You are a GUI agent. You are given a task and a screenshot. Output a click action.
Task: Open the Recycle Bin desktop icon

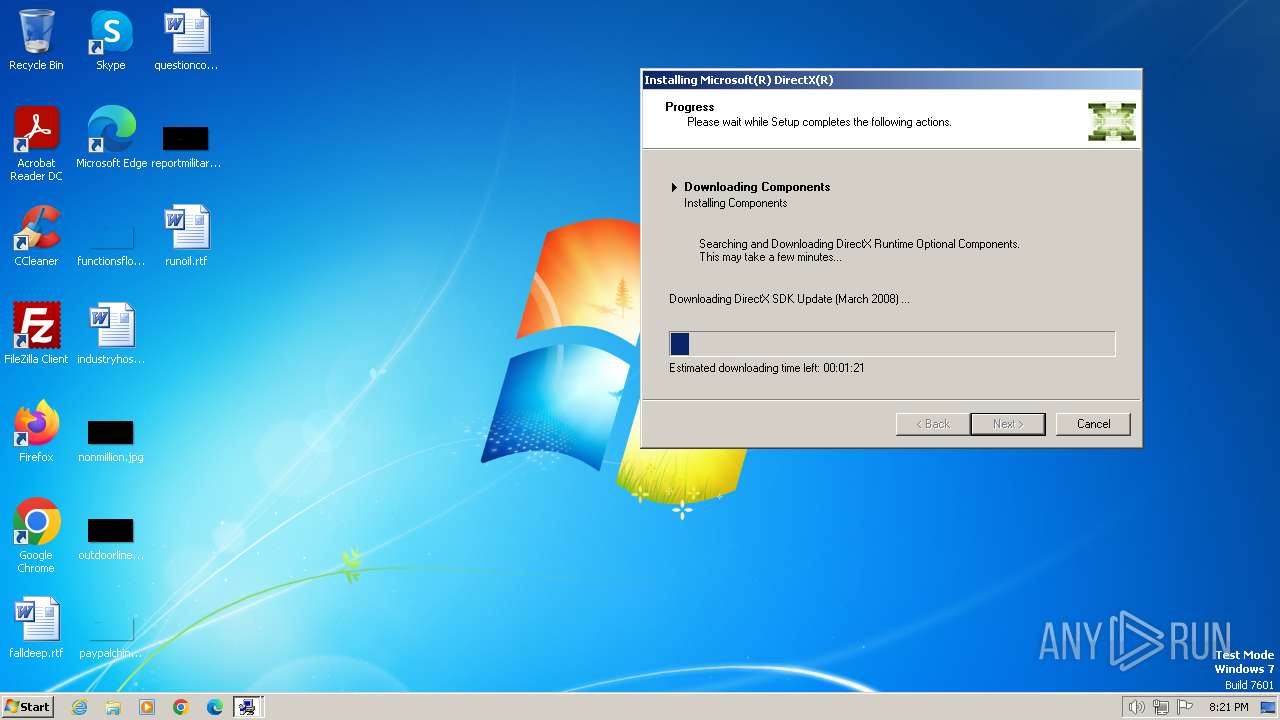[36, 40]
